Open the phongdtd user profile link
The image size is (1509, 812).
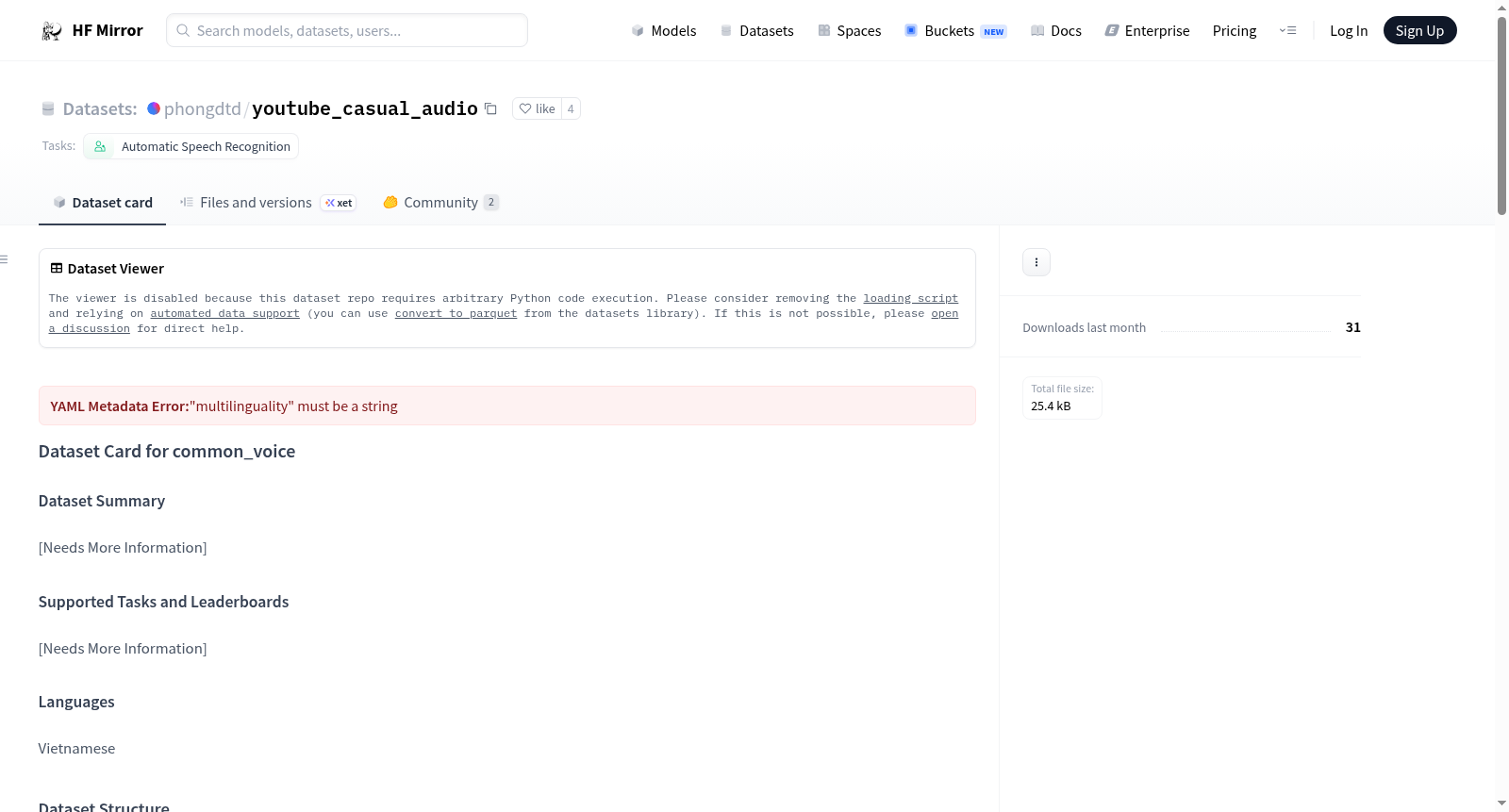(x=203, y=108)
